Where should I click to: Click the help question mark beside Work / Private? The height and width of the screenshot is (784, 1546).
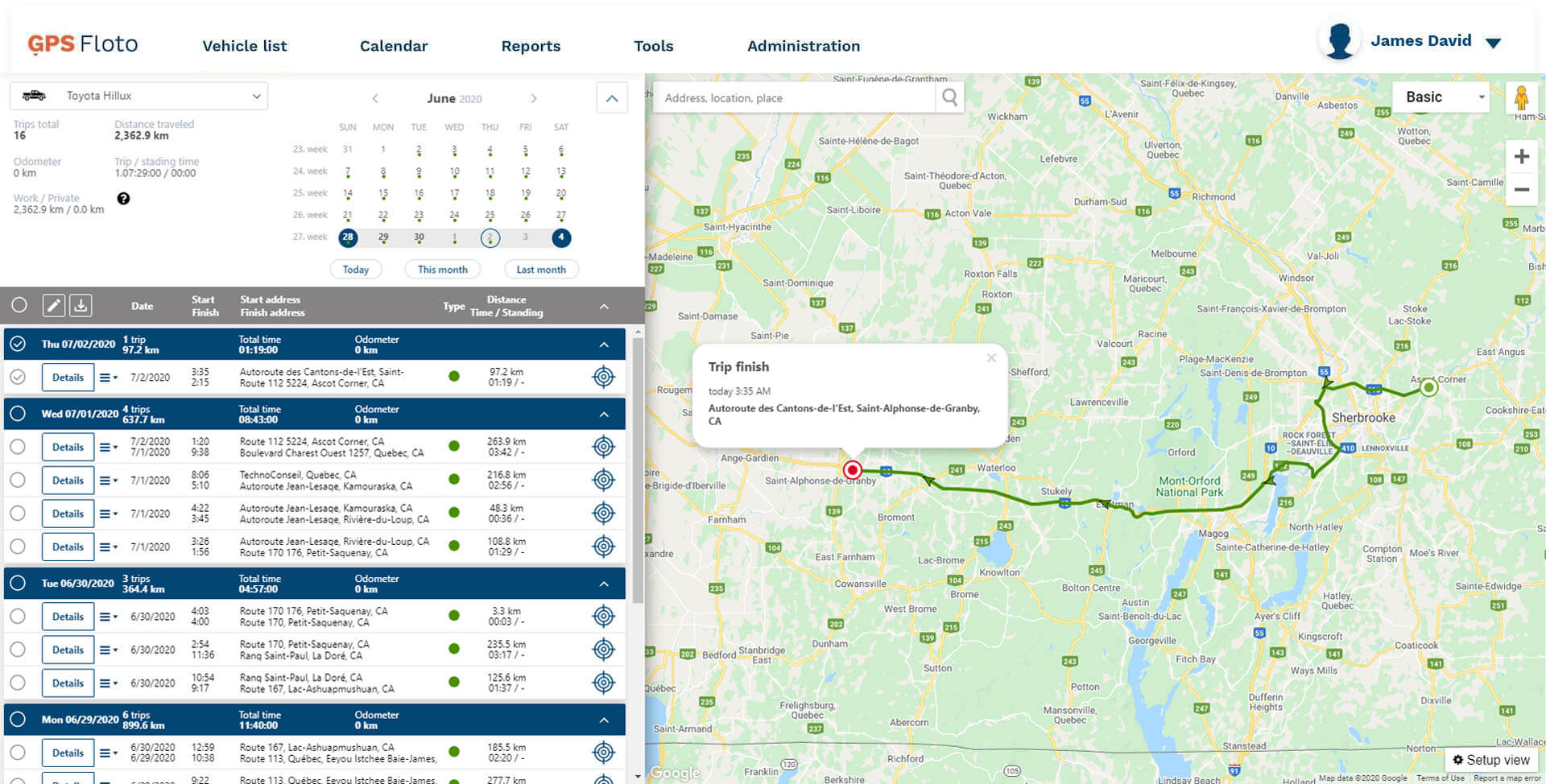click(x=123, y=199)
